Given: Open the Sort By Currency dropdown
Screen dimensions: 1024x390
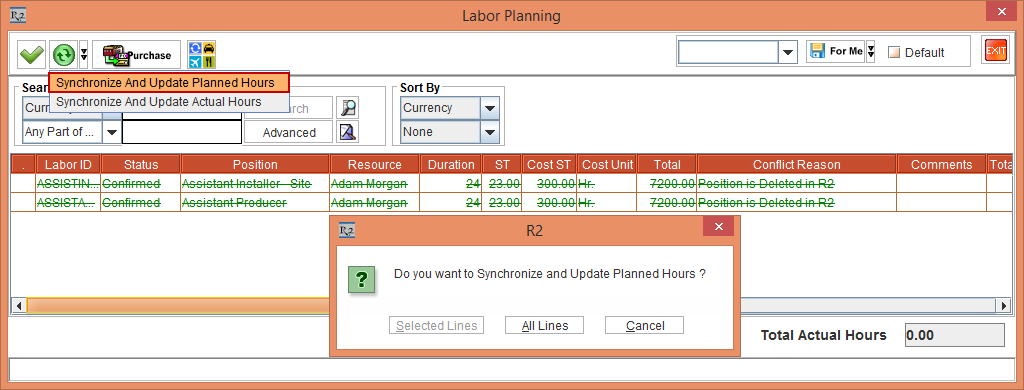Looking at the screenshot, I should pyautogui.click(x=490, y=108).
